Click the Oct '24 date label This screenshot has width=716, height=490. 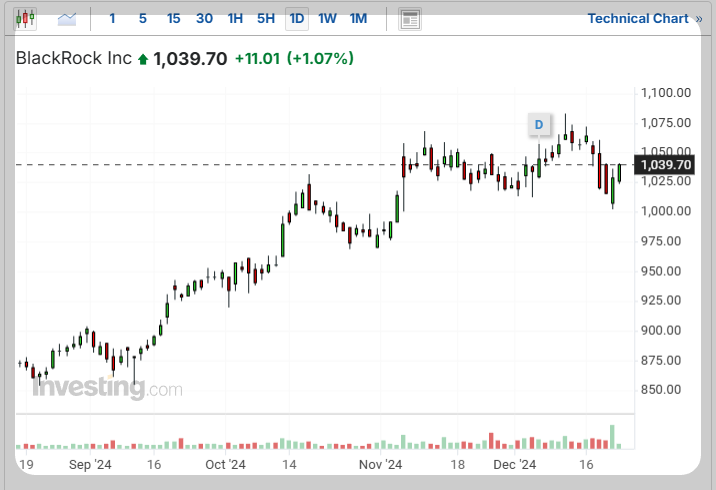click(x=225, y=465)
